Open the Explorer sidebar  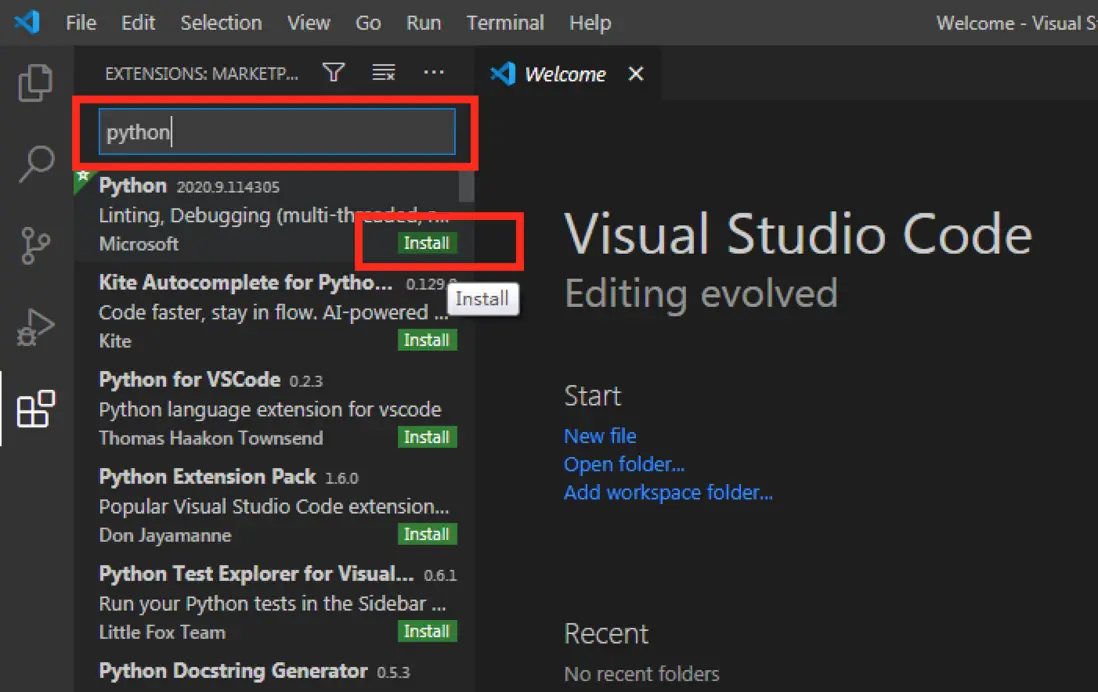[x=36, y=83]
